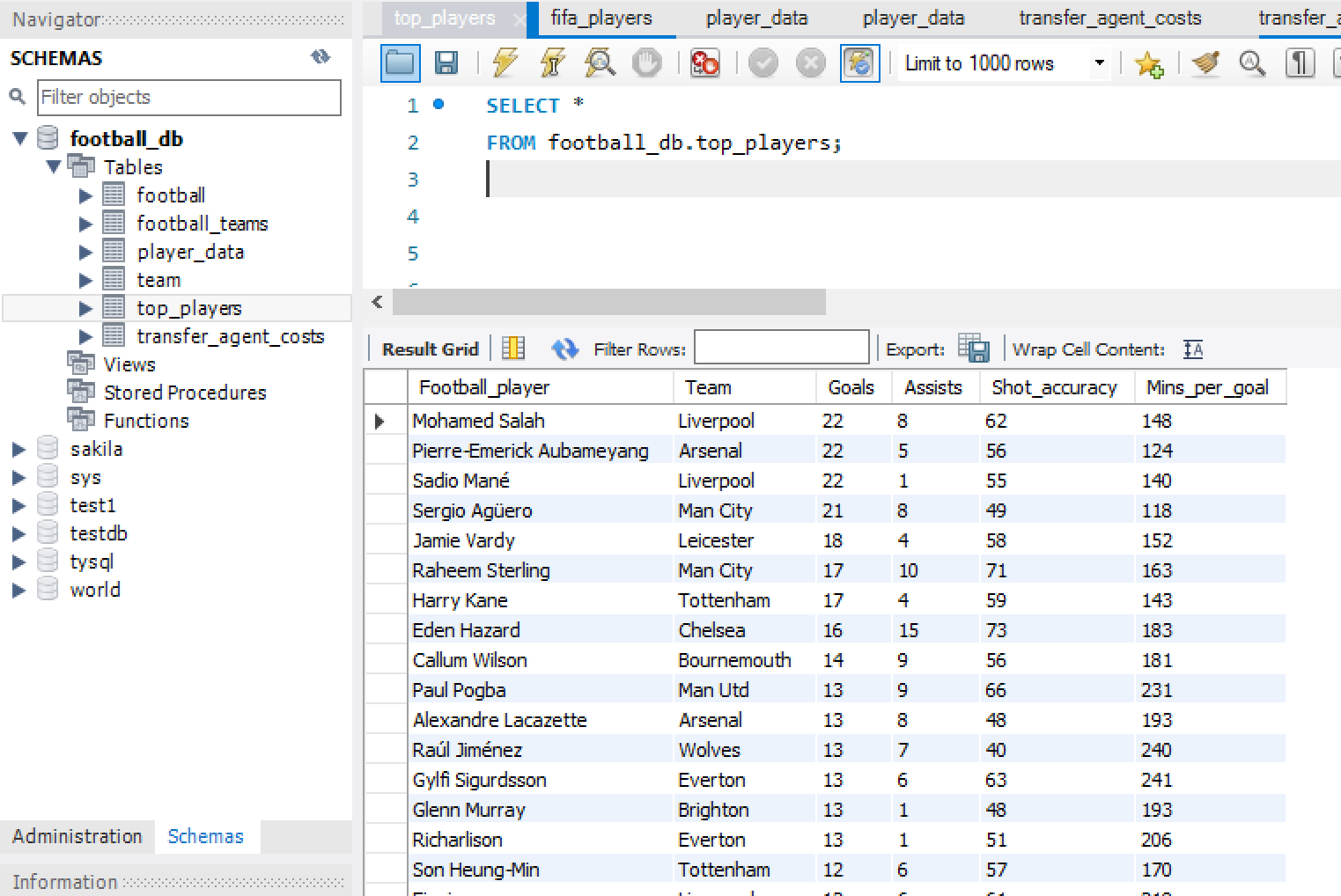Save the script with the floppy disk icon
This screenshot has height=896, width=1341.
[x=446, y=63]
